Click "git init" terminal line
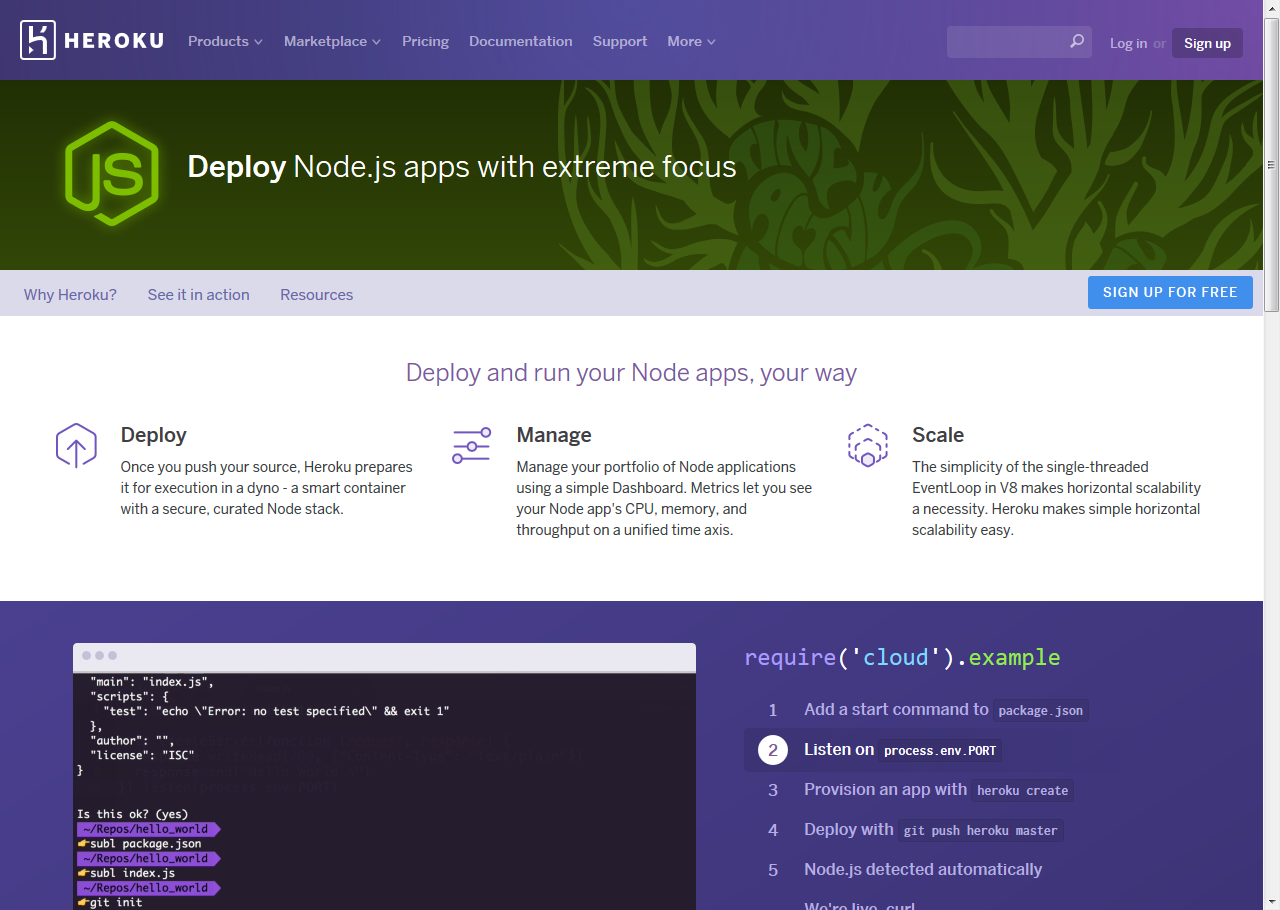The height and width of the screenshot is (910, 1280). click(x=110, y=902)
